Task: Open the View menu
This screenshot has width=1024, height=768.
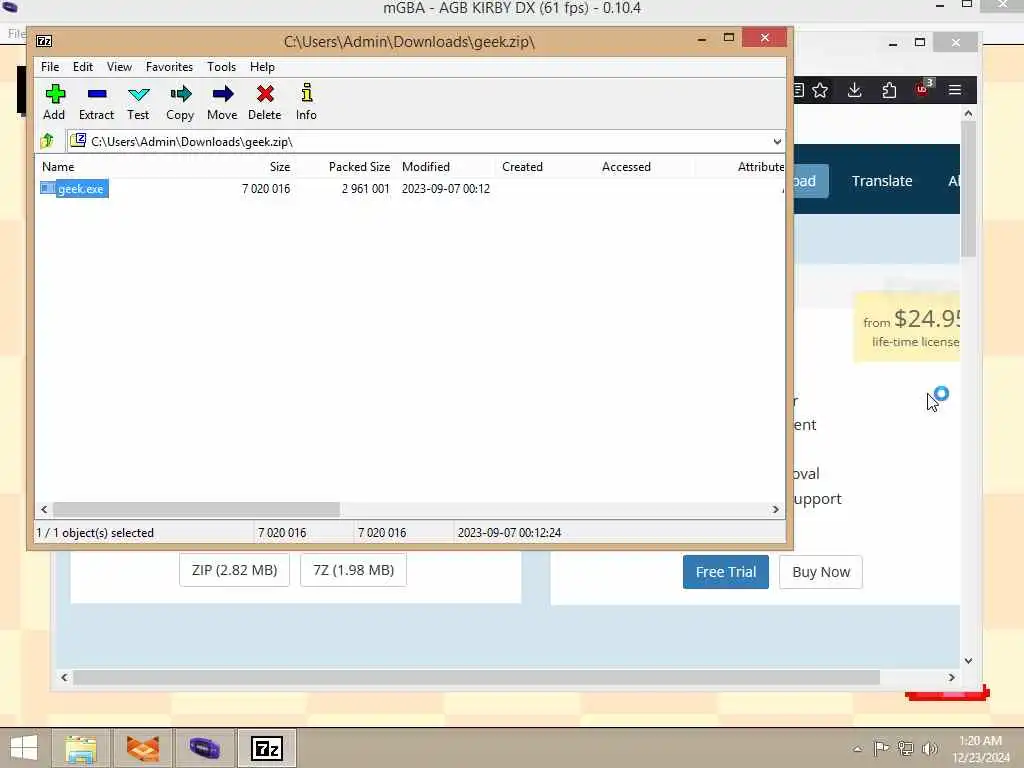Action: pyautogui.click(x=120, y=67)
